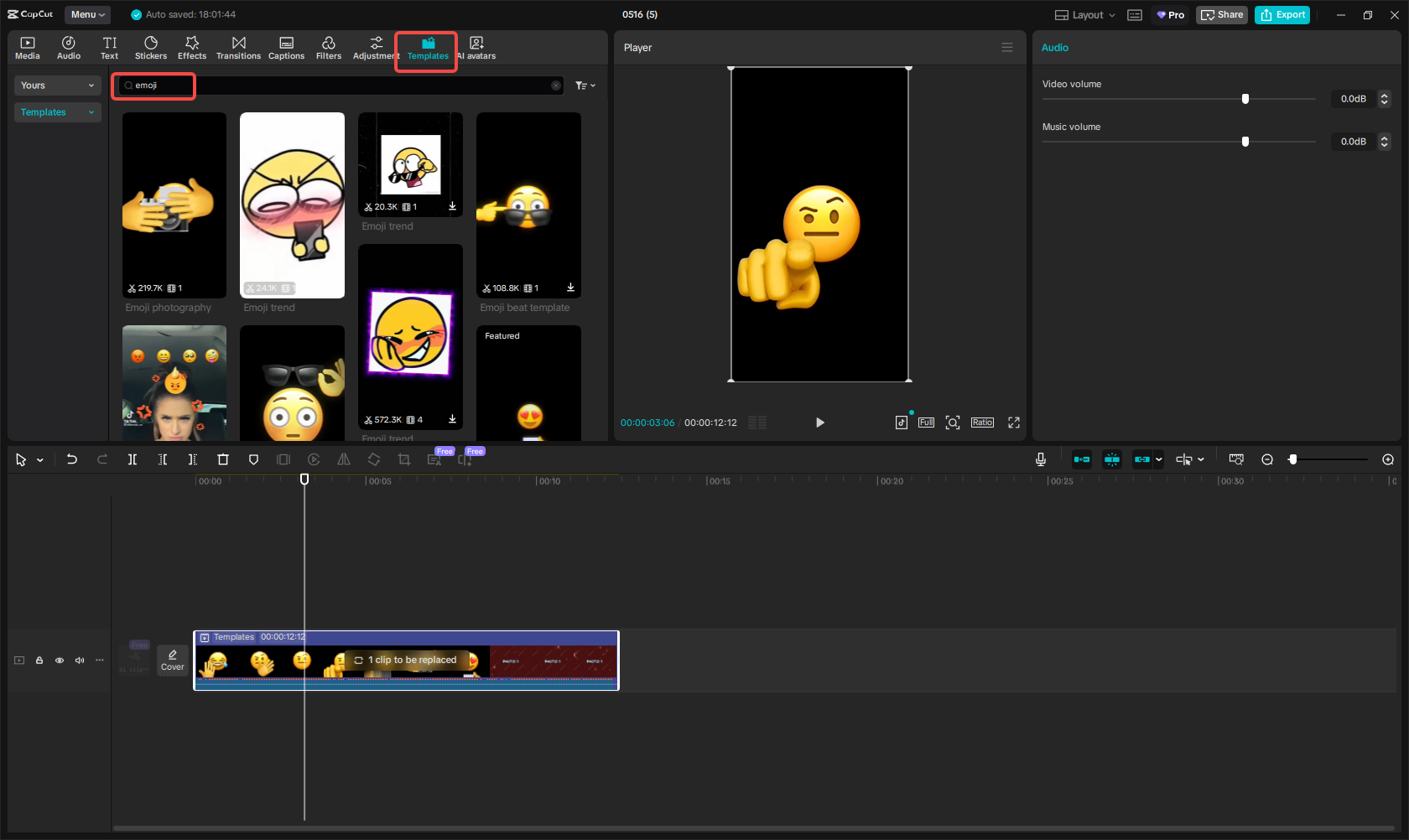This screenshot has height=840, width=1409.
Task: Click the Export button
Action: click(x=1282, y=15)
